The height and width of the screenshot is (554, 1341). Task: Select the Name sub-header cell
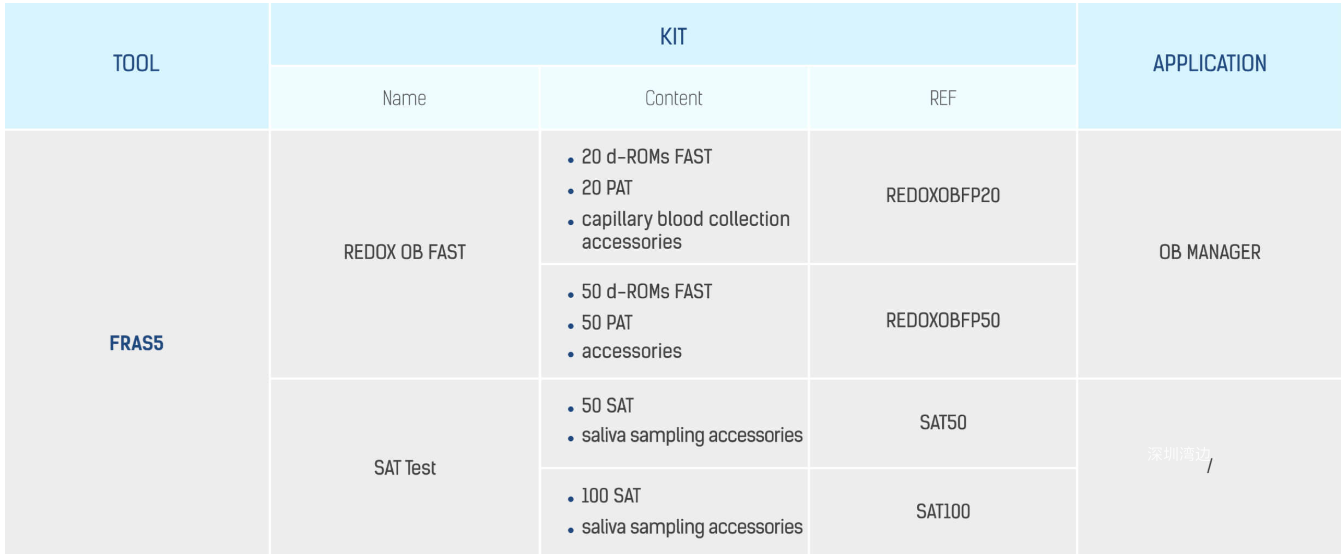coord(404,98)
